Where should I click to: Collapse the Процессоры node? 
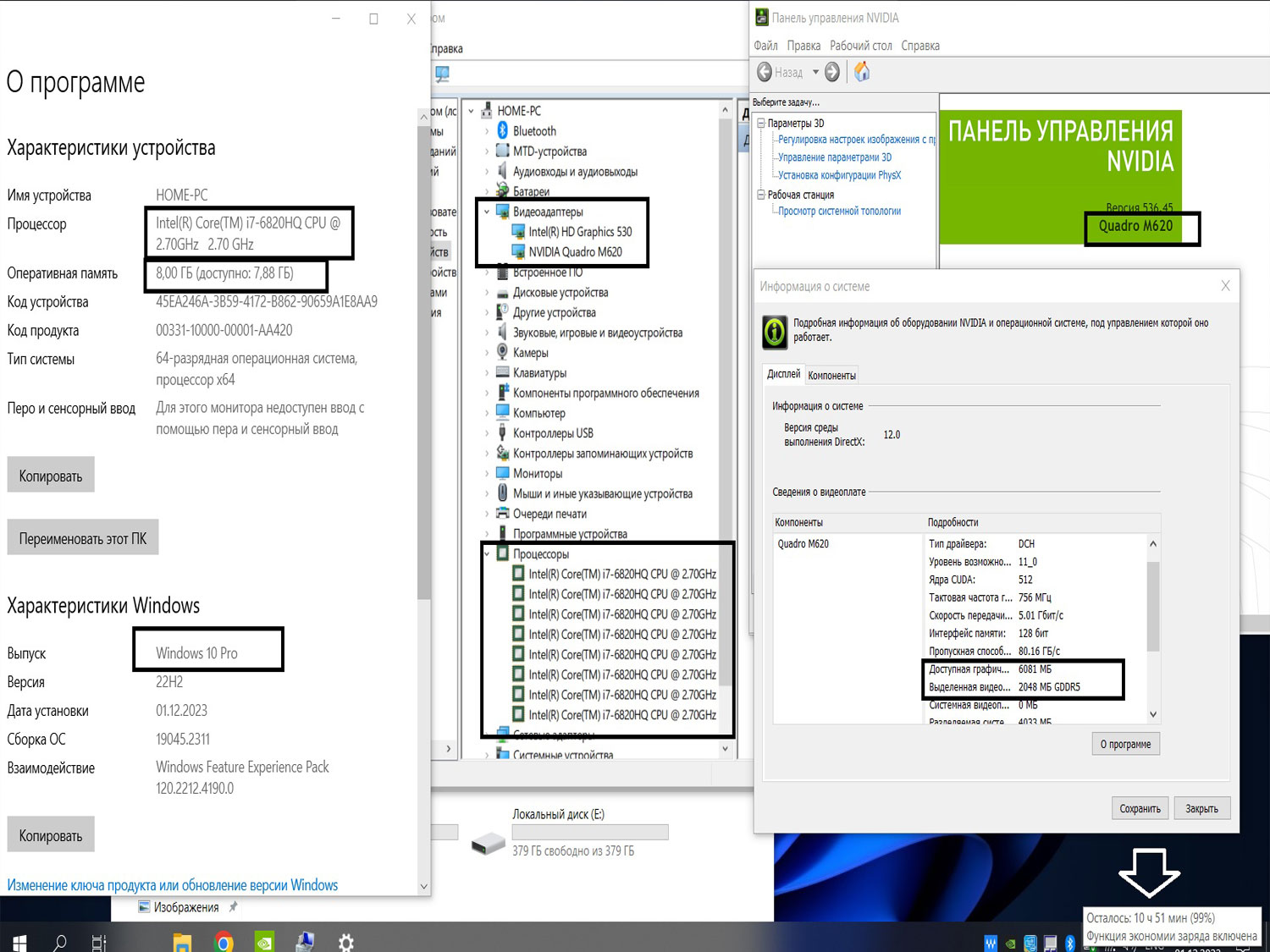pyautogui.click(x=487, y=554)
